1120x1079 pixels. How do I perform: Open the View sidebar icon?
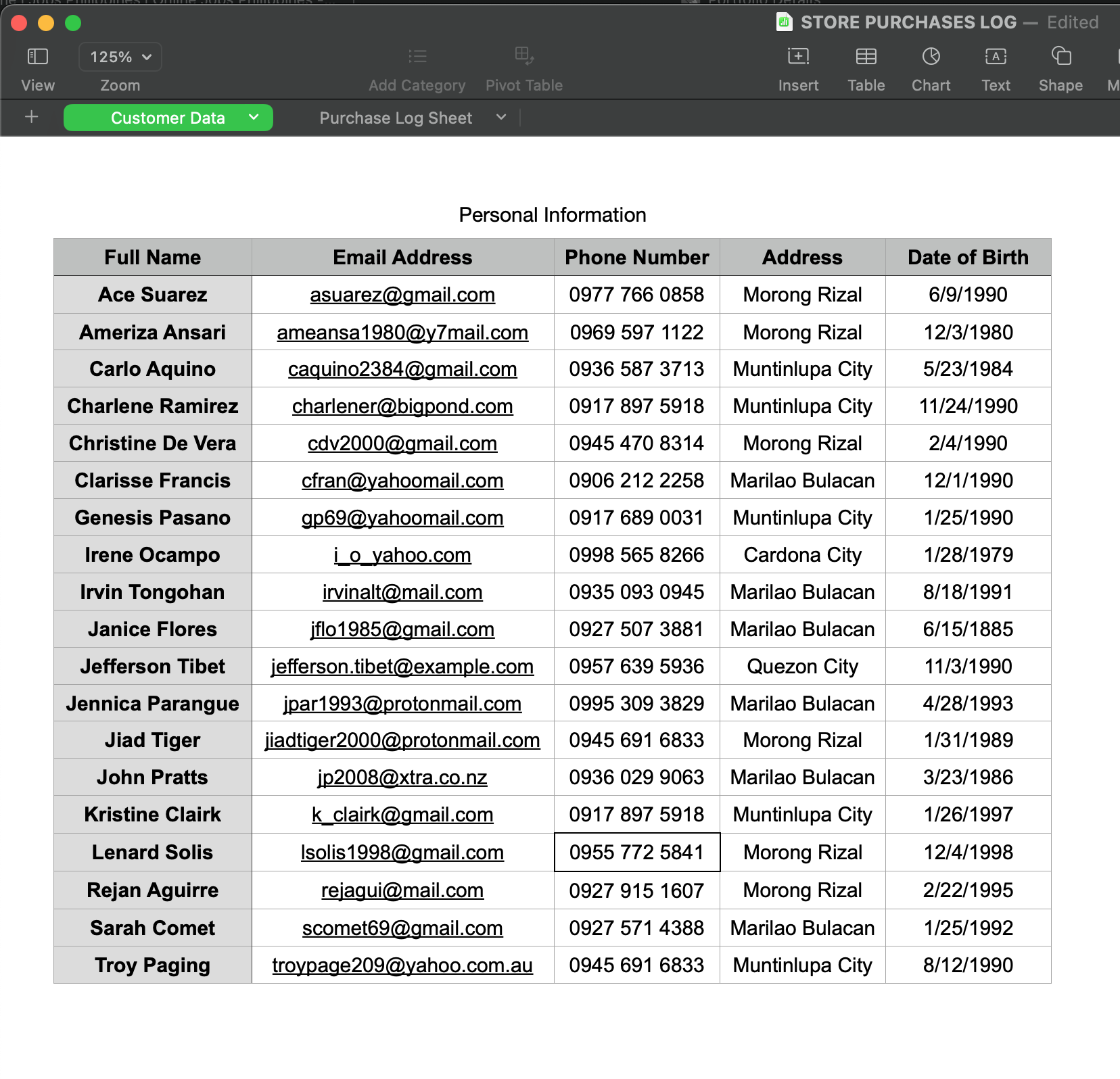tap(37, 57)
